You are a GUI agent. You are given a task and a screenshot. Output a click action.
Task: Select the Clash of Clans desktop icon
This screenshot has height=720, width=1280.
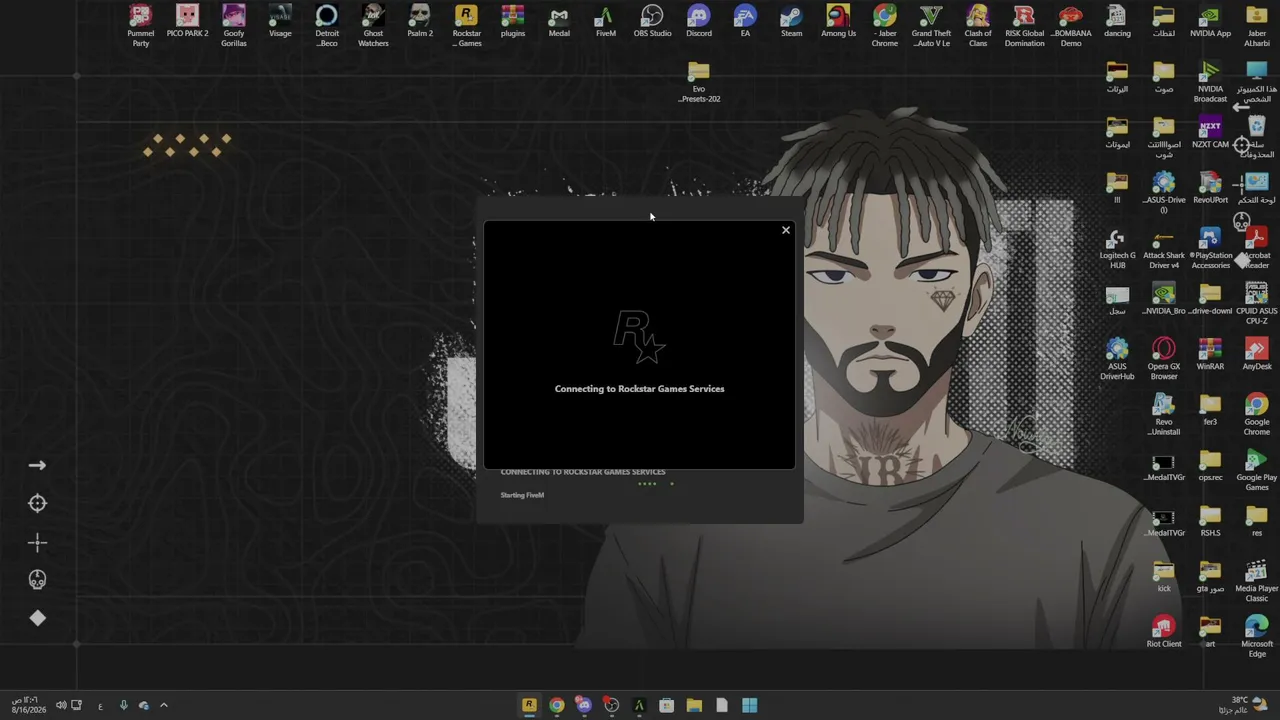pos(978,25)
